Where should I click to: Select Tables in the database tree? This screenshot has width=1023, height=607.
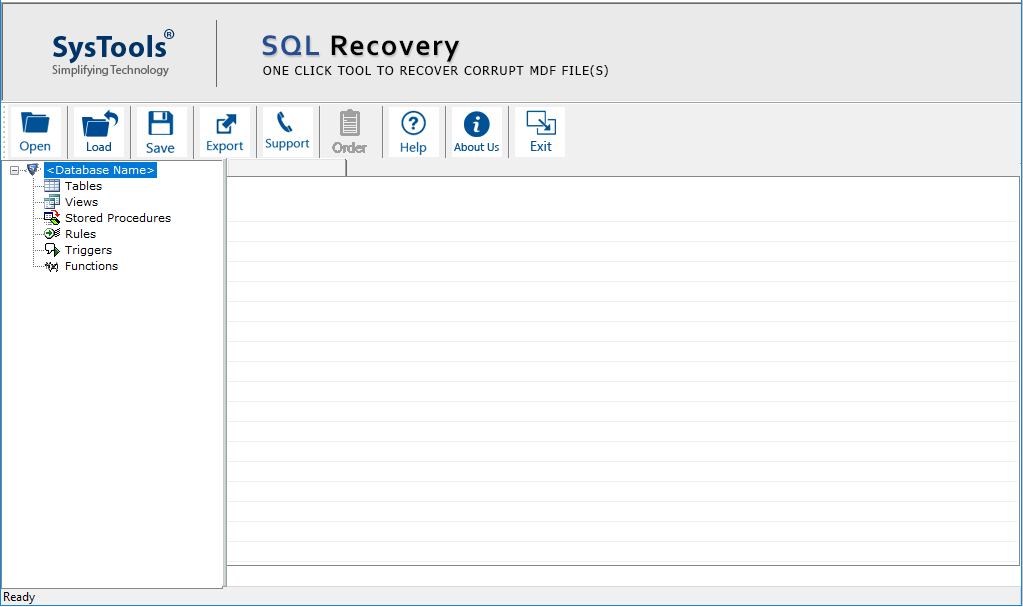83,186
